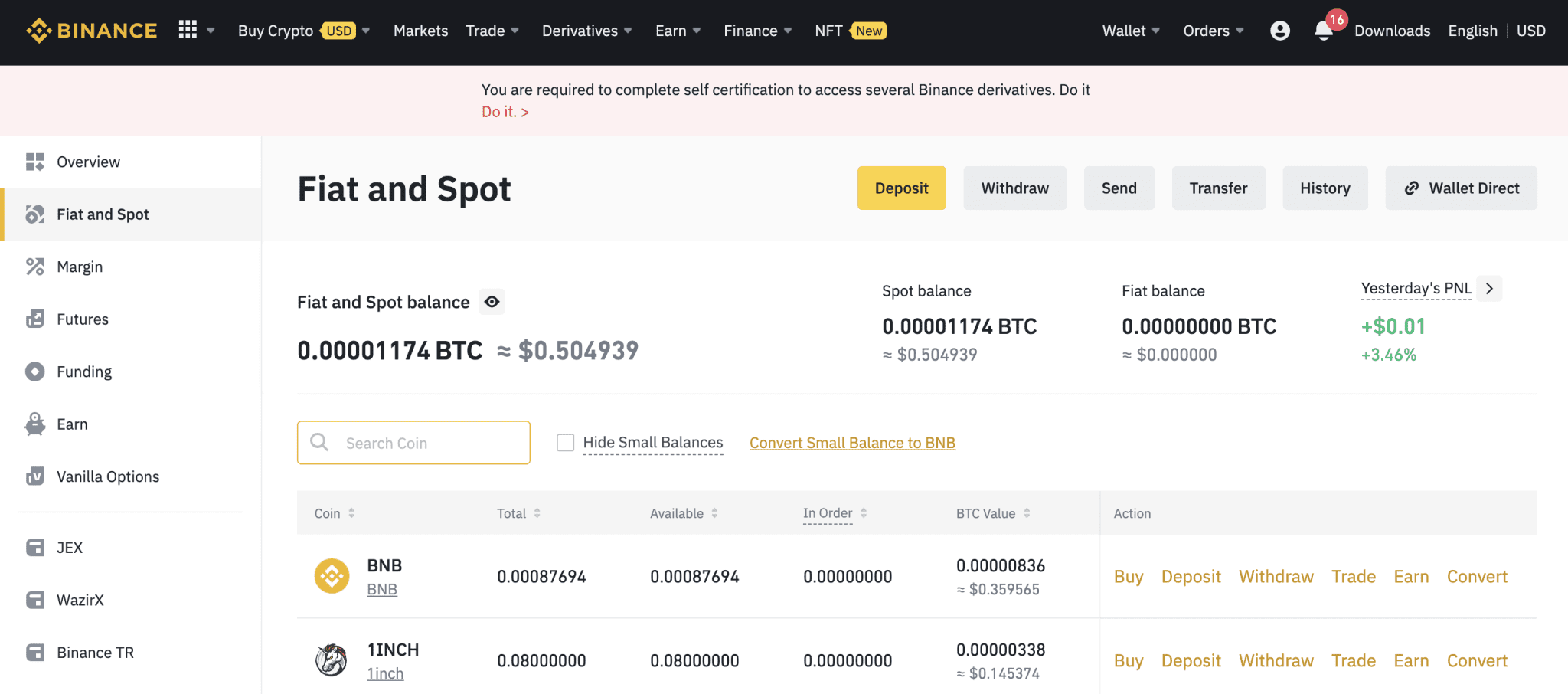Open the Futures wallet icon

coord(34,319)
